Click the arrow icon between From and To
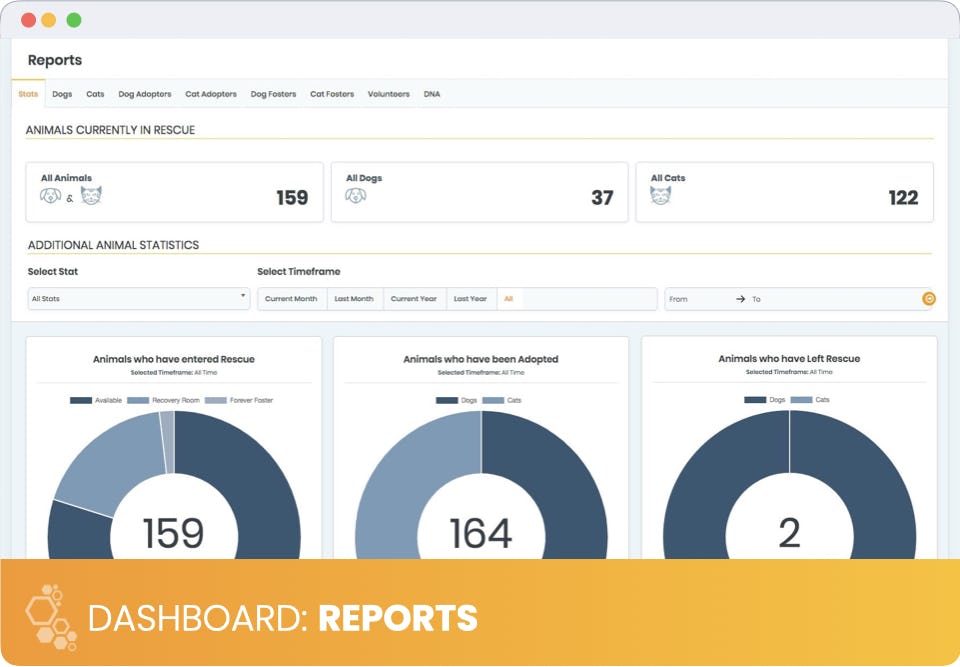Screen dimensions: 960x667 [740, 299]
